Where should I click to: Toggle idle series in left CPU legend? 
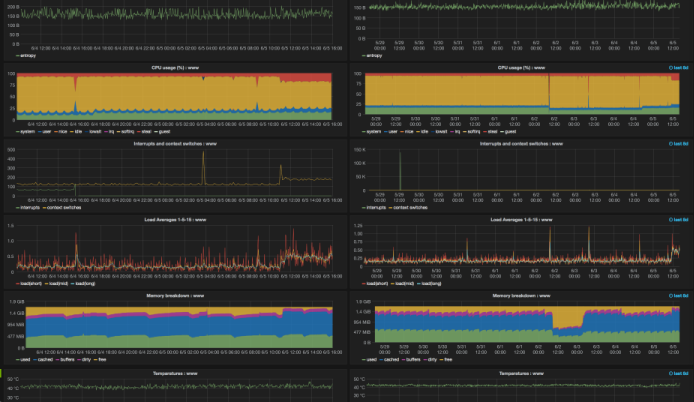click(76, 131)
